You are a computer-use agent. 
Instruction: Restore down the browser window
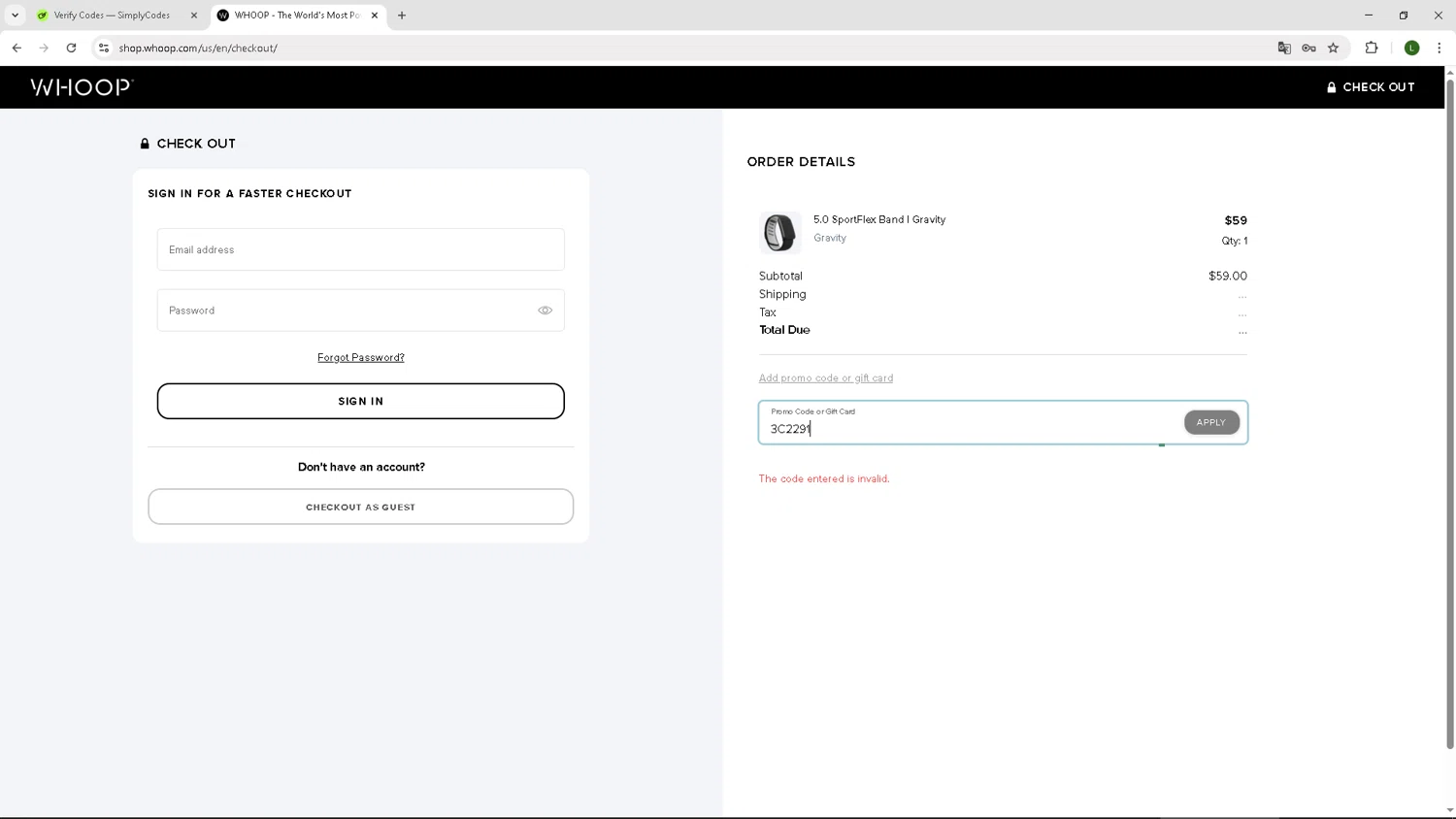(x=1404, y=16)
